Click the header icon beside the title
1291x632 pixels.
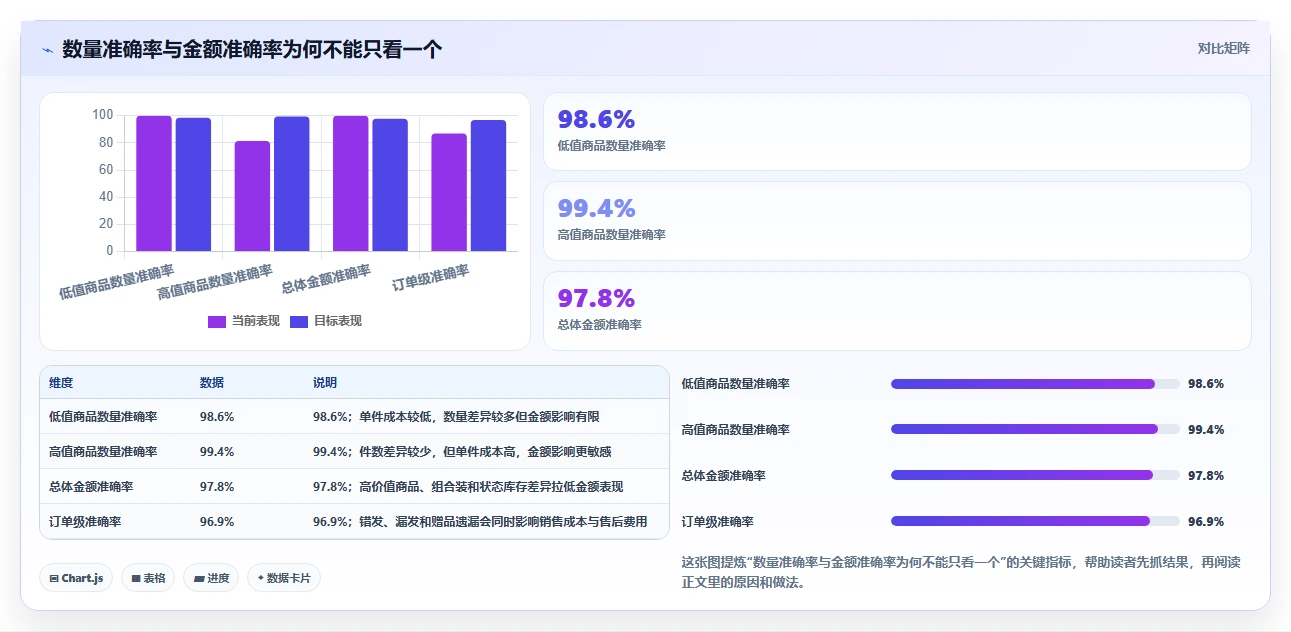tap(47, 49)
